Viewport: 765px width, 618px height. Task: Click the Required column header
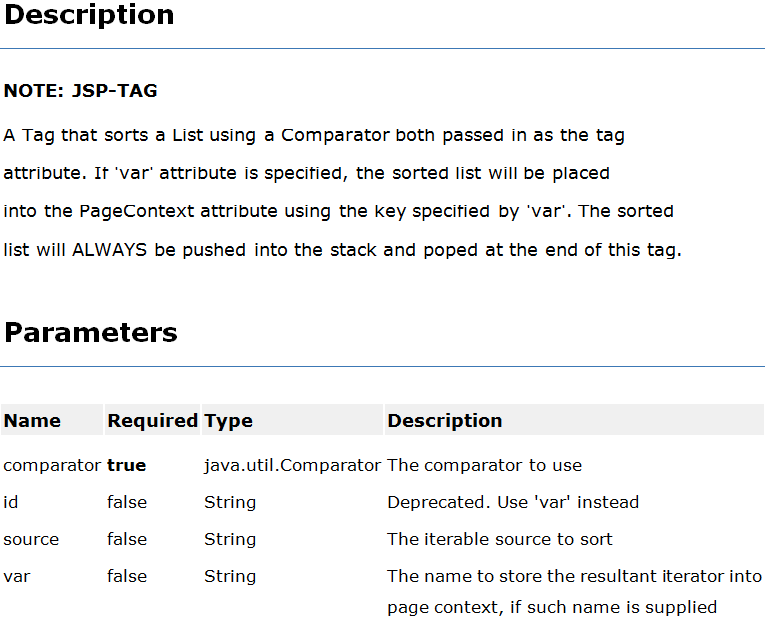click(x=152, y=421)
